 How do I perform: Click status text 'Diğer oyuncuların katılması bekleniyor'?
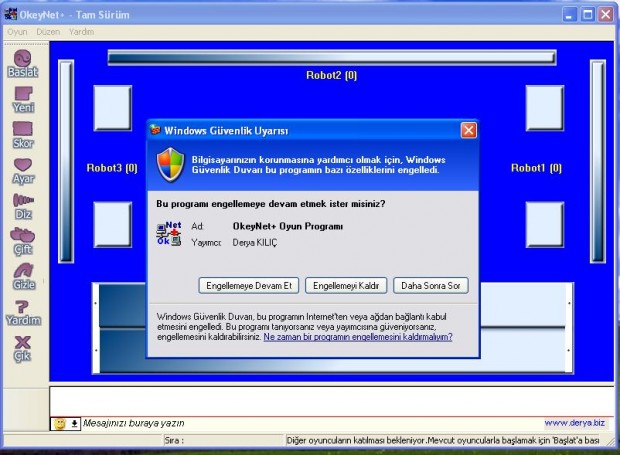click(356, 440)
